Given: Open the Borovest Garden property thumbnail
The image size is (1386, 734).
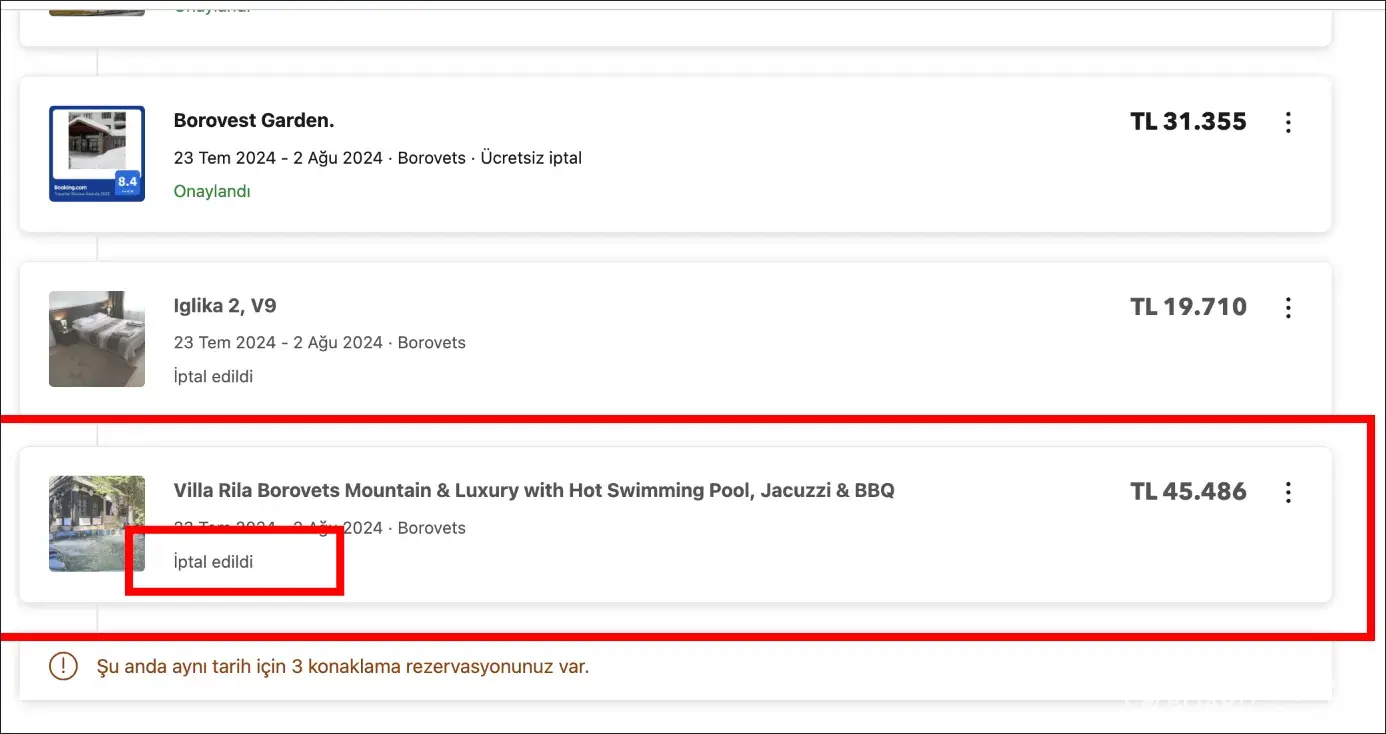Looking at the screenshot, I should click(x=97, y=154).
